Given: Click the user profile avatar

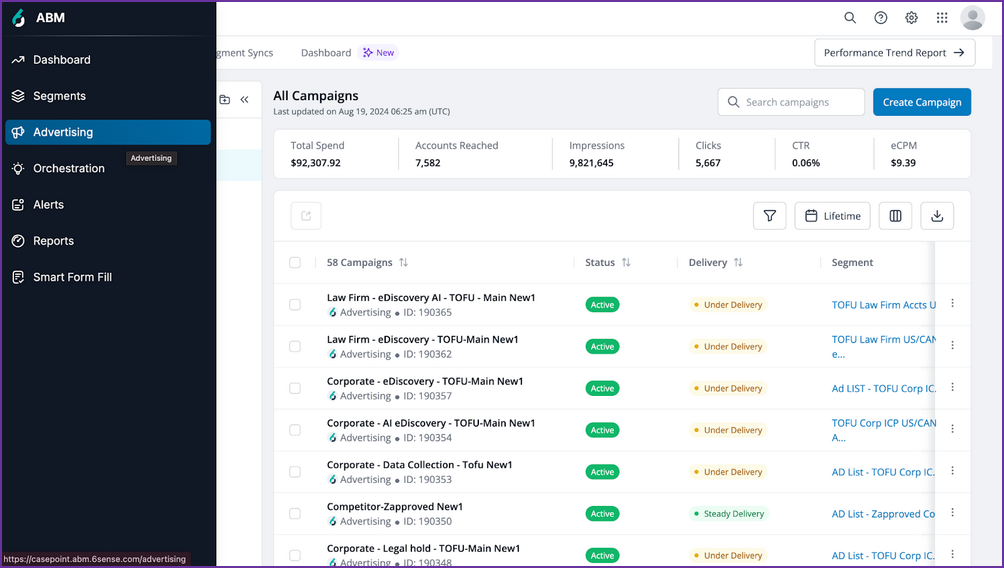Looking at the screenshot, I should [972, 18].
